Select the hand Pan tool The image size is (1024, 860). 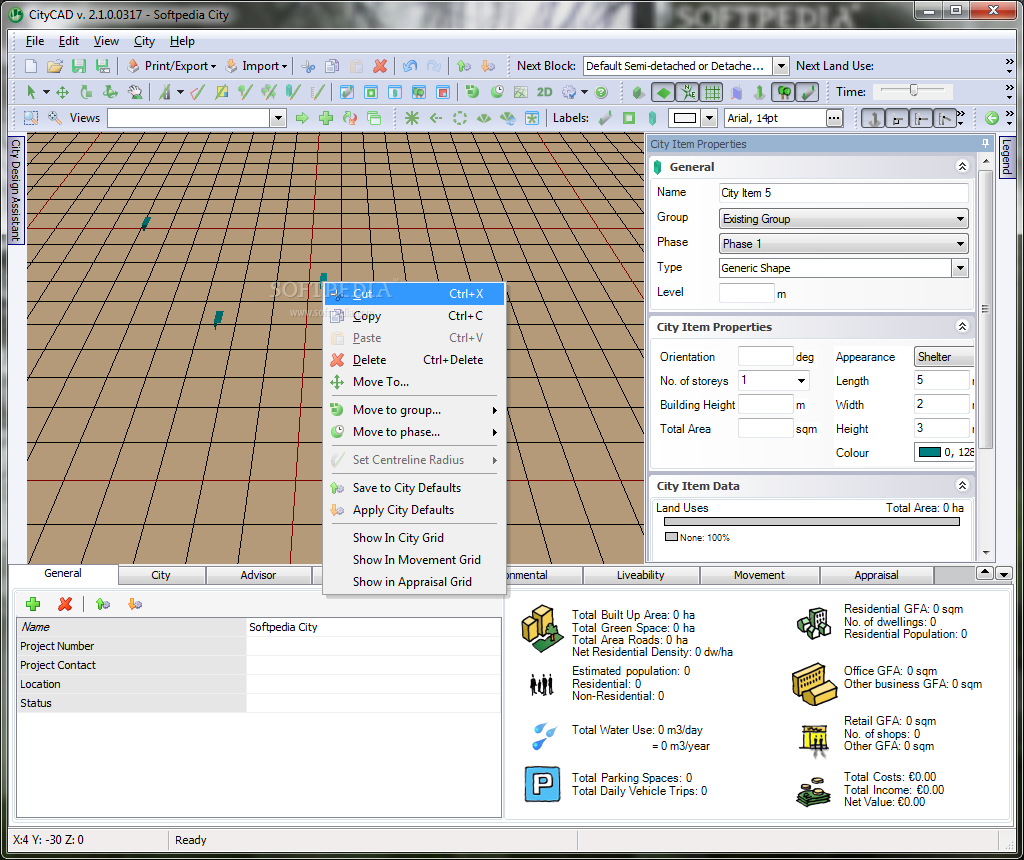coord(135,92)
